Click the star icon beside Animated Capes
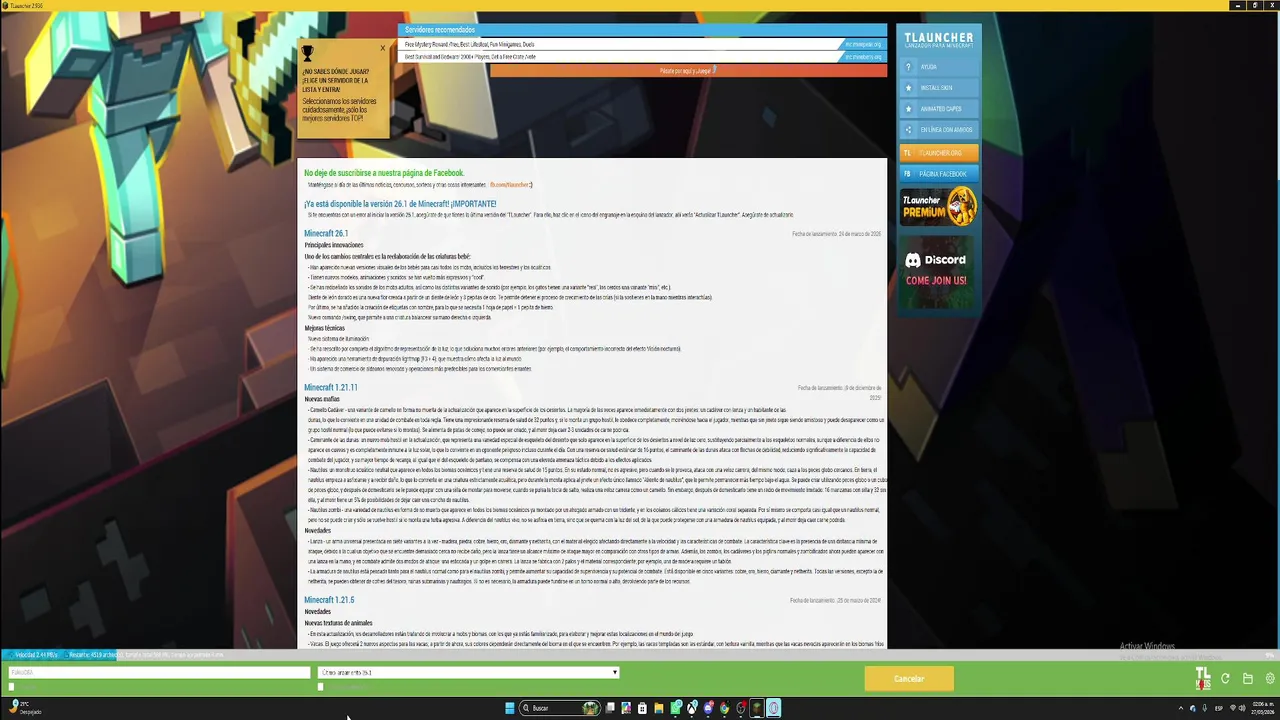Image resolution: width=1280 pixels, height=720 pixels. coord(908,109)
